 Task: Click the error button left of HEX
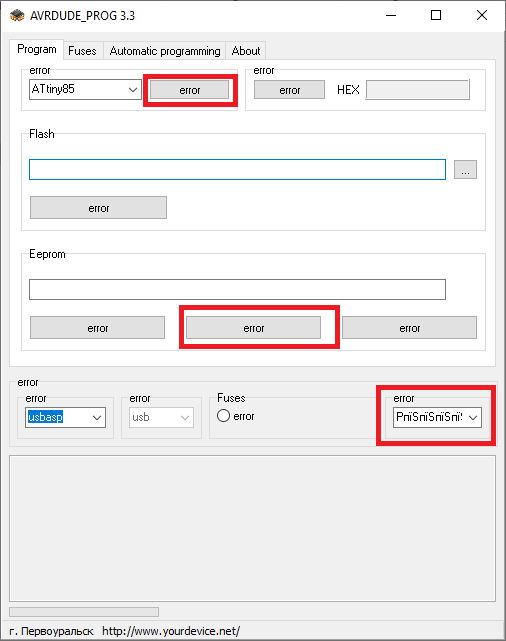pyautogui.click(x=289, y=90)
